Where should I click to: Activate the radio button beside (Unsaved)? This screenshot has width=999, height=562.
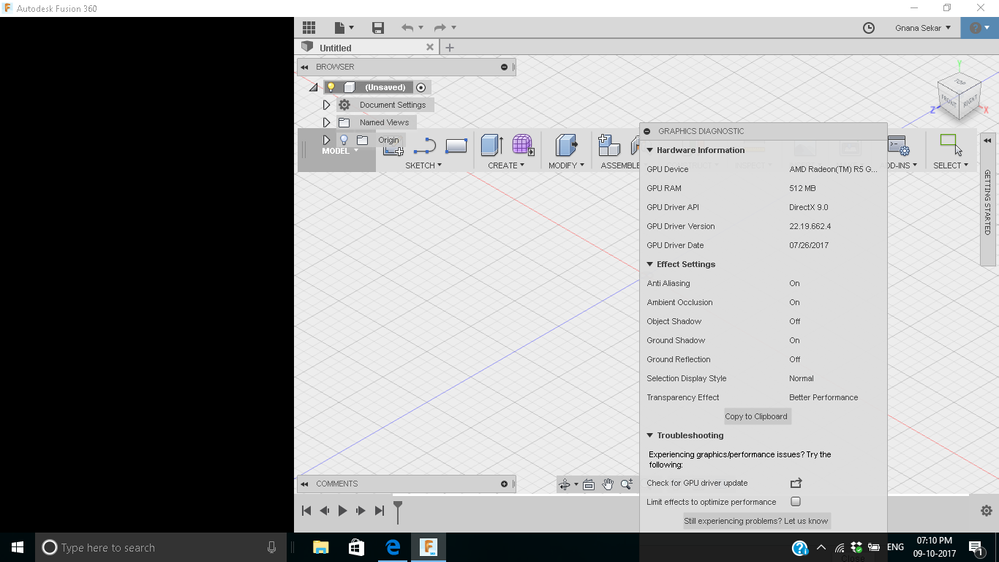[421, 87]
